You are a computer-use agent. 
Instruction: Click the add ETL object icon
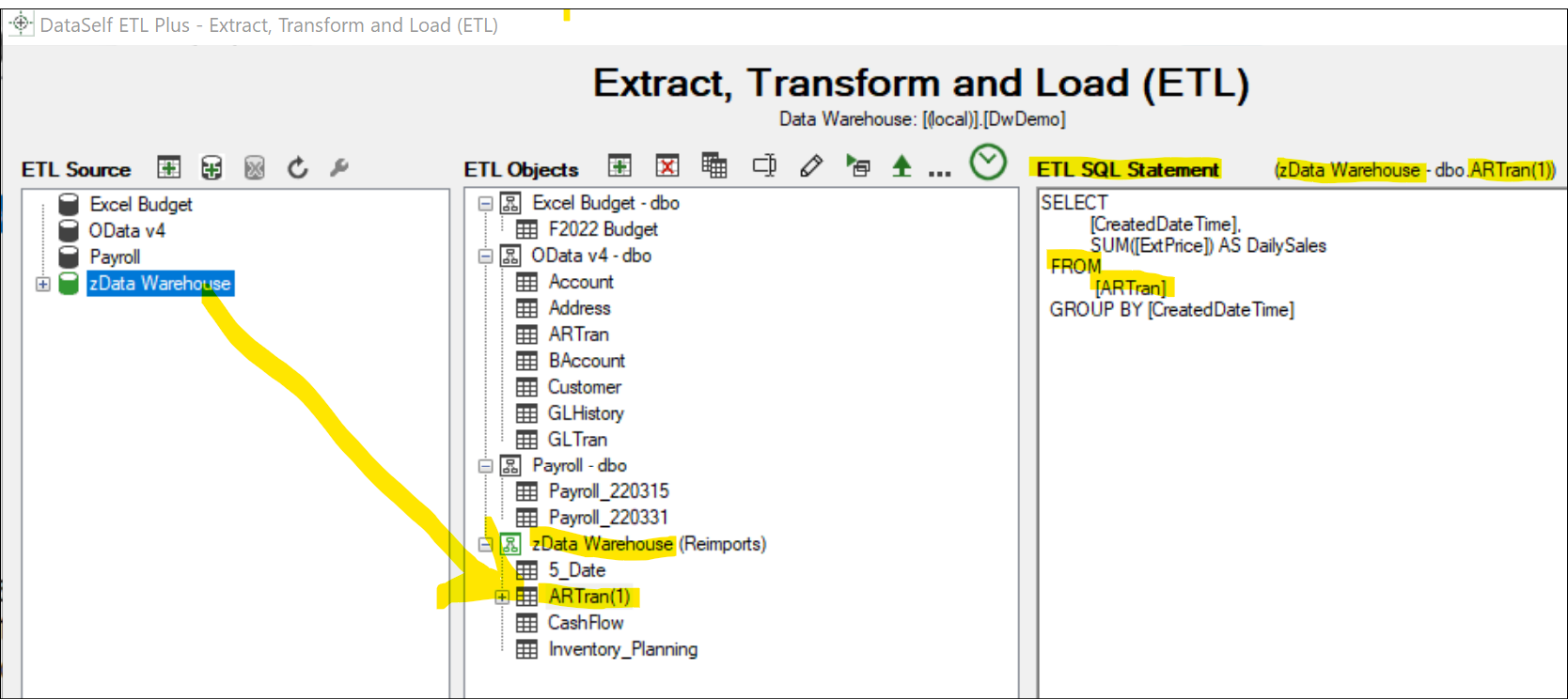[619, 166]
